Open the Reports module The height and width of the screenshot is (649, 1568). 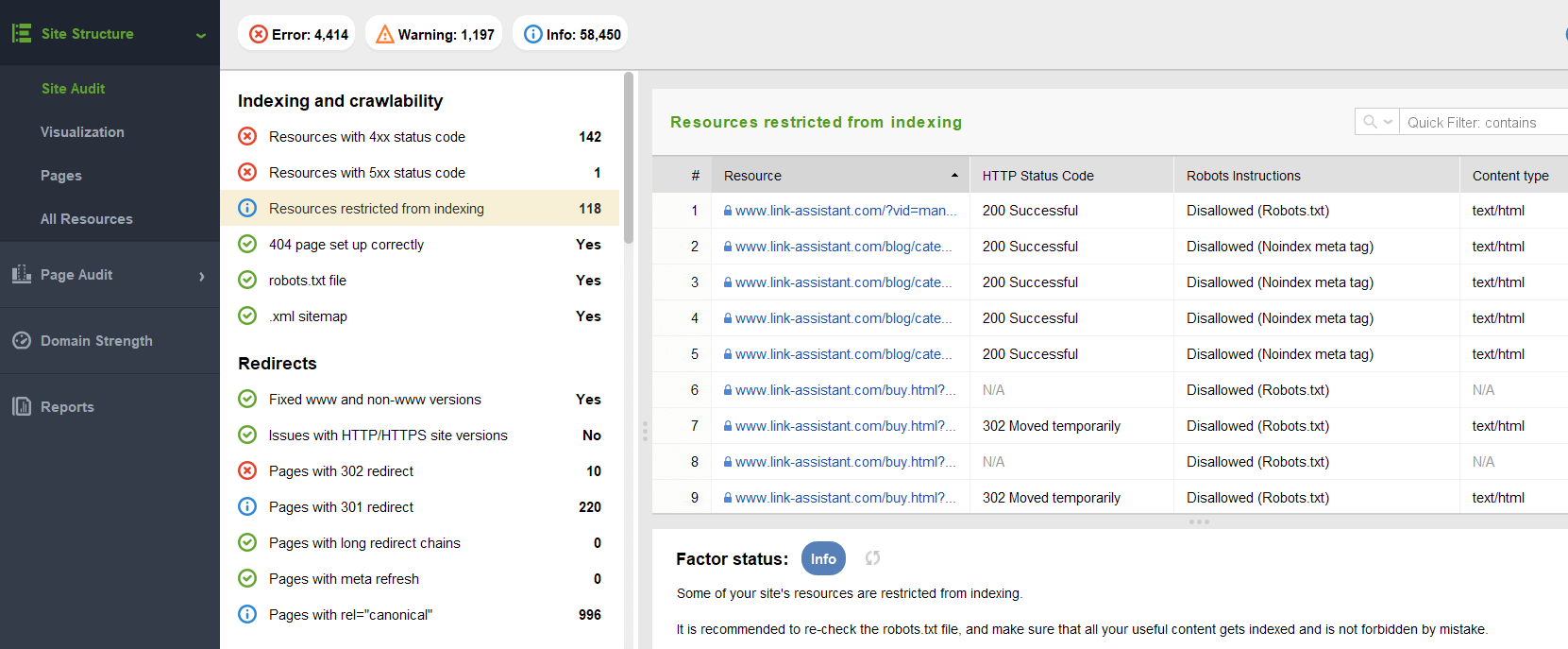pos(67,406)
